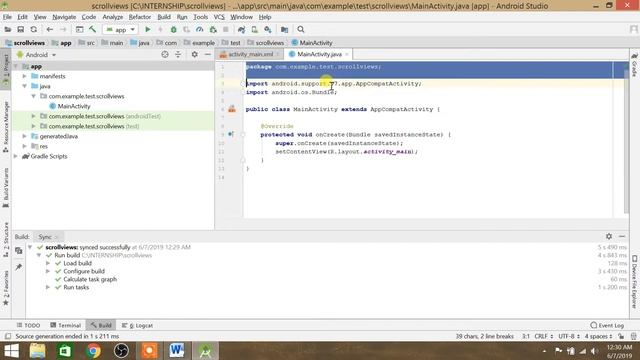Open the TODO tool window

[28, 326]
